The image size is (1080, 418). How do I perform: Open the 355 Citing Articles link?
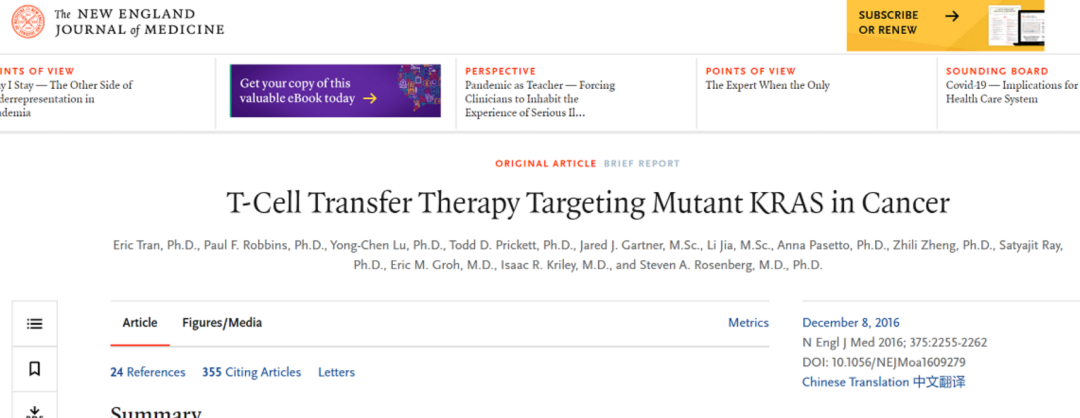pos(251,373)
